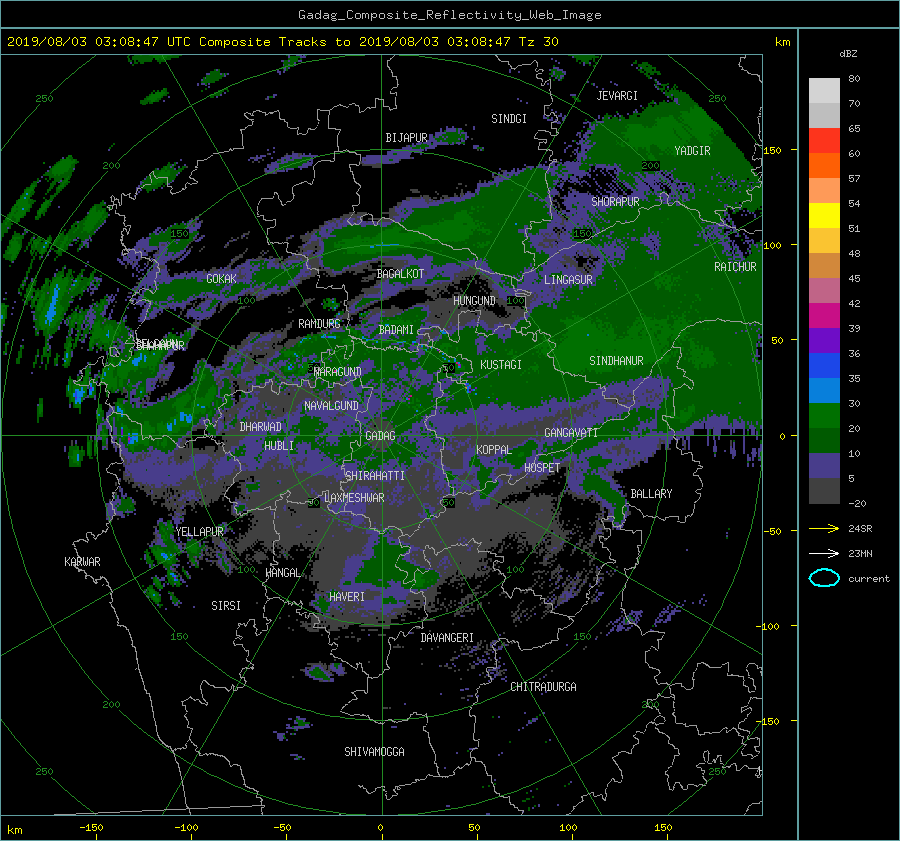This screenshot has height=841, width=900.
Task: Click the GOKAK city label
Action: [221, 279]
